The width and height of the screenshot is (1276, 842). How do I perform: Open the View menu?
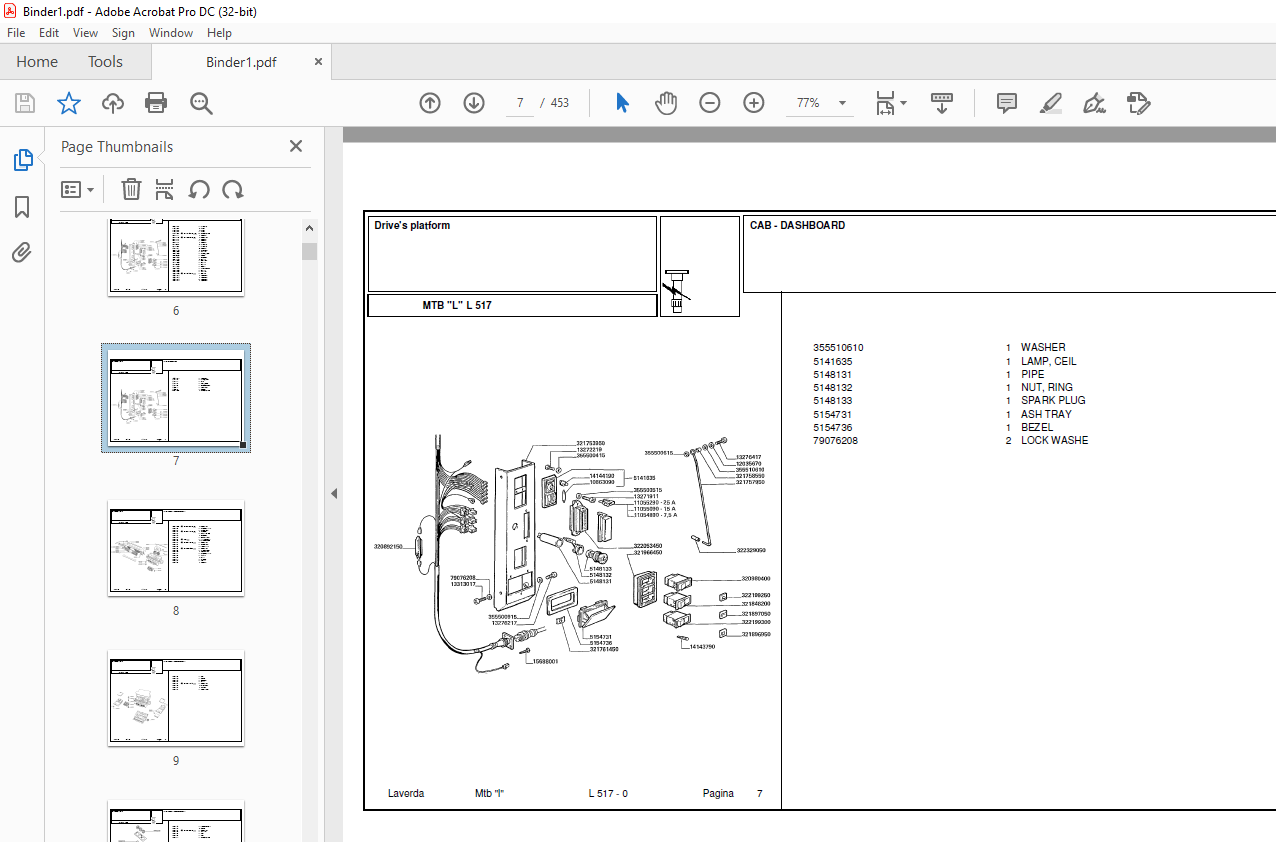pyautogui.click(x=86, y=33)
